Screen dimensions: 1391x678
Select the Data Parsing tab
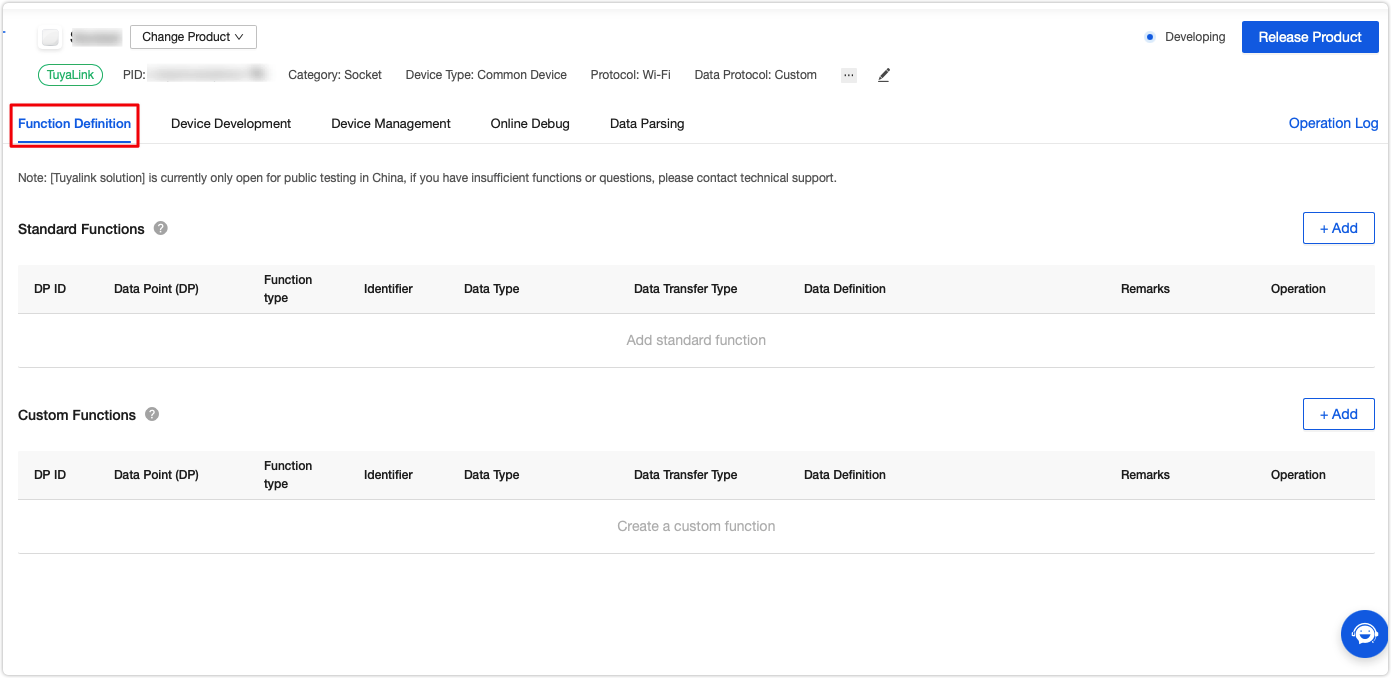coord(647,124)
